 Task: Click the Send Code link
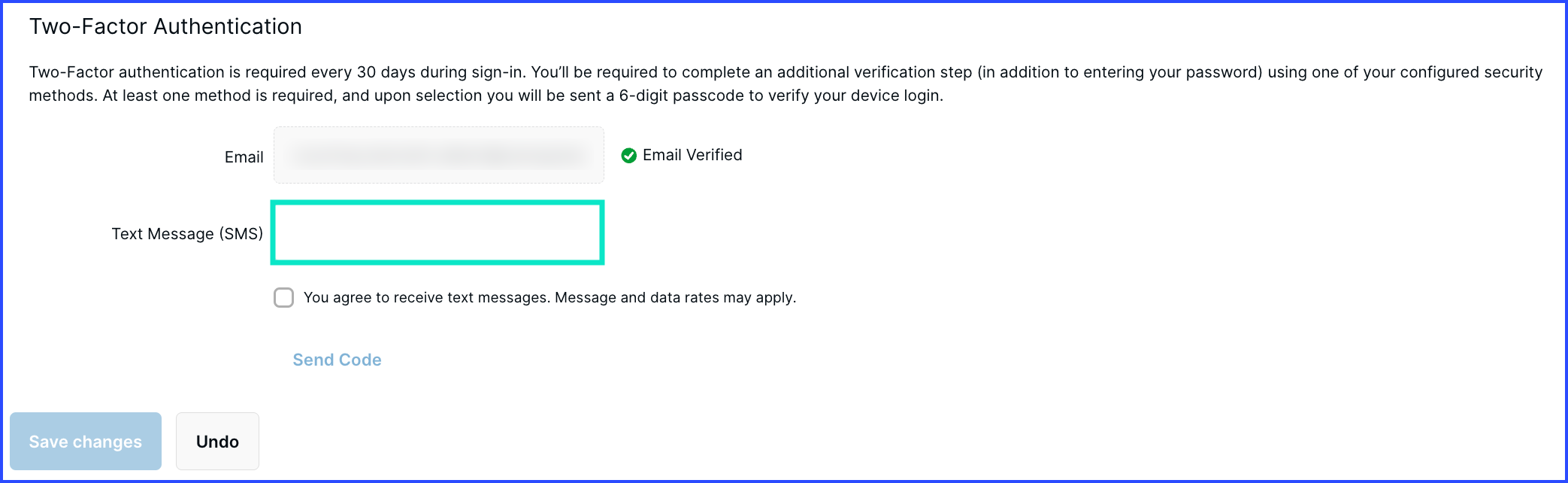(x=337, y=360)
